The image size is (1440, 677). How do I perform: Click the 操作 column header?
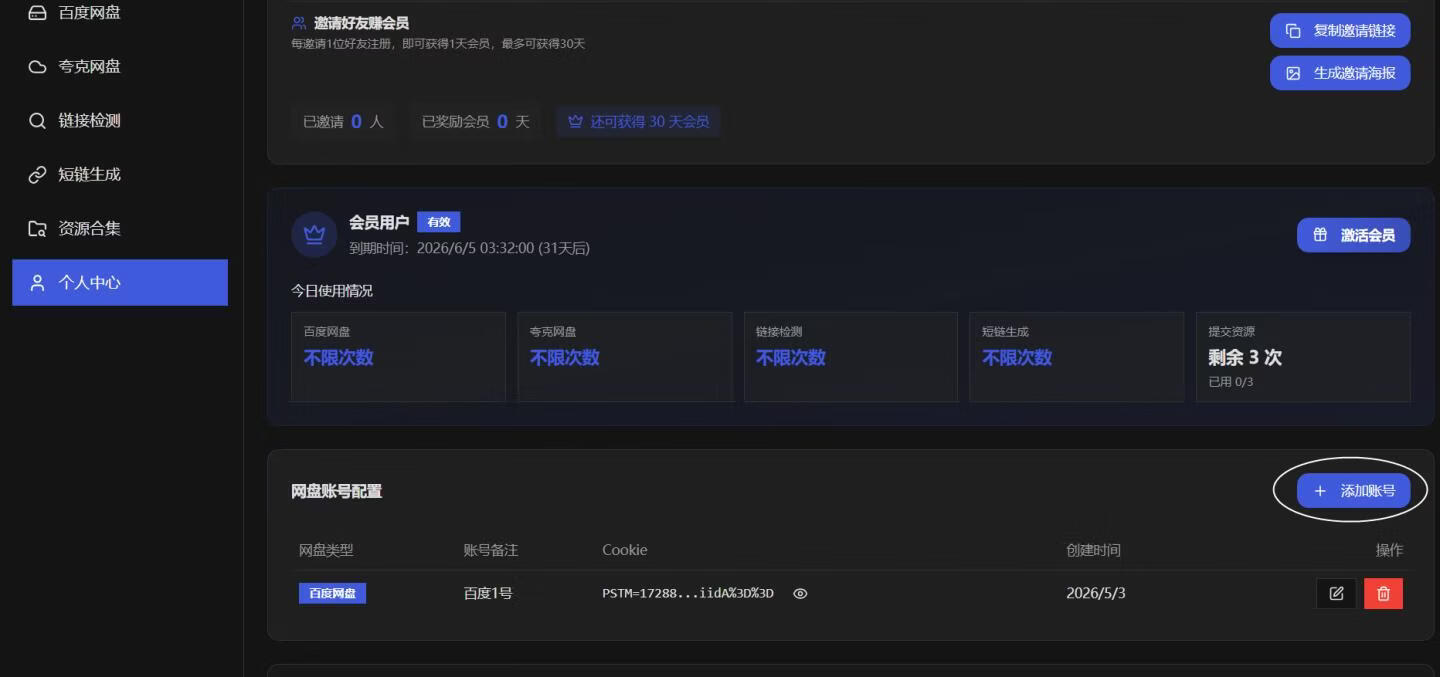pos(1389,550)
